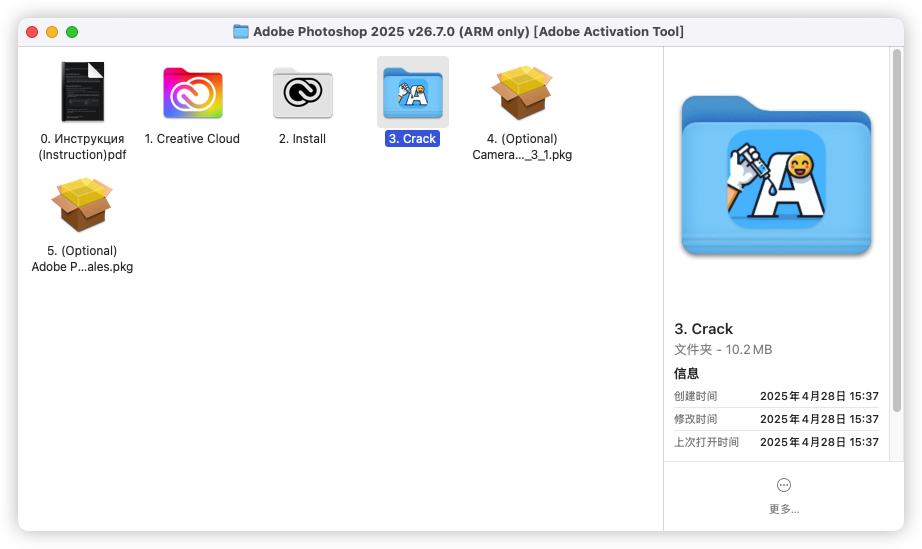This screenshot has width=922, height=549.
Task: Click the '上次打开时间' date value
Action: pyautogui.click(x=819, y=442)
